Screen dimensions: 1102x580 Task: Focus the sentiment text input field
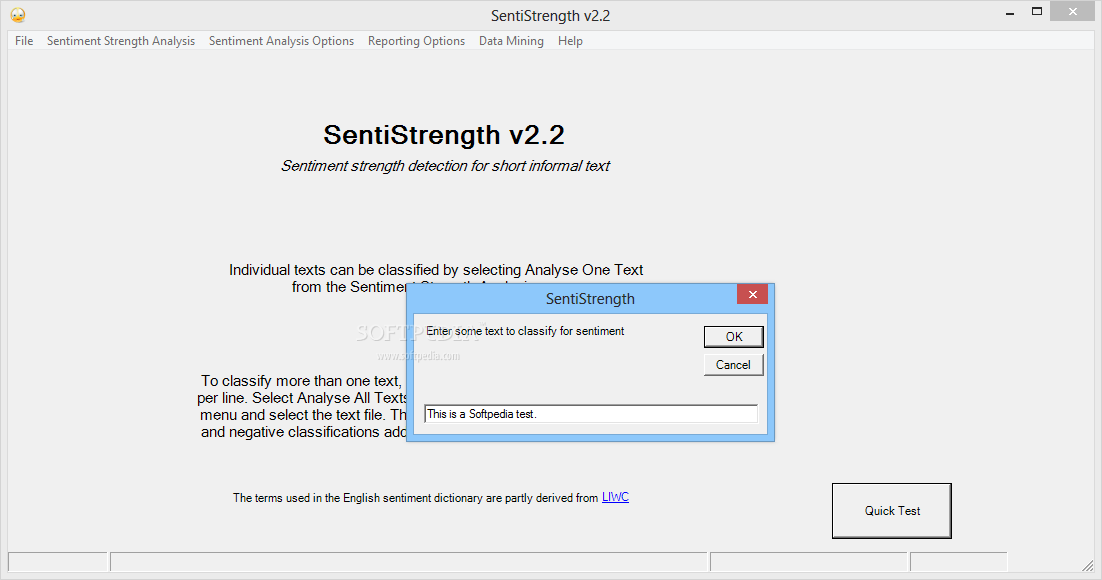click(591, 414)
